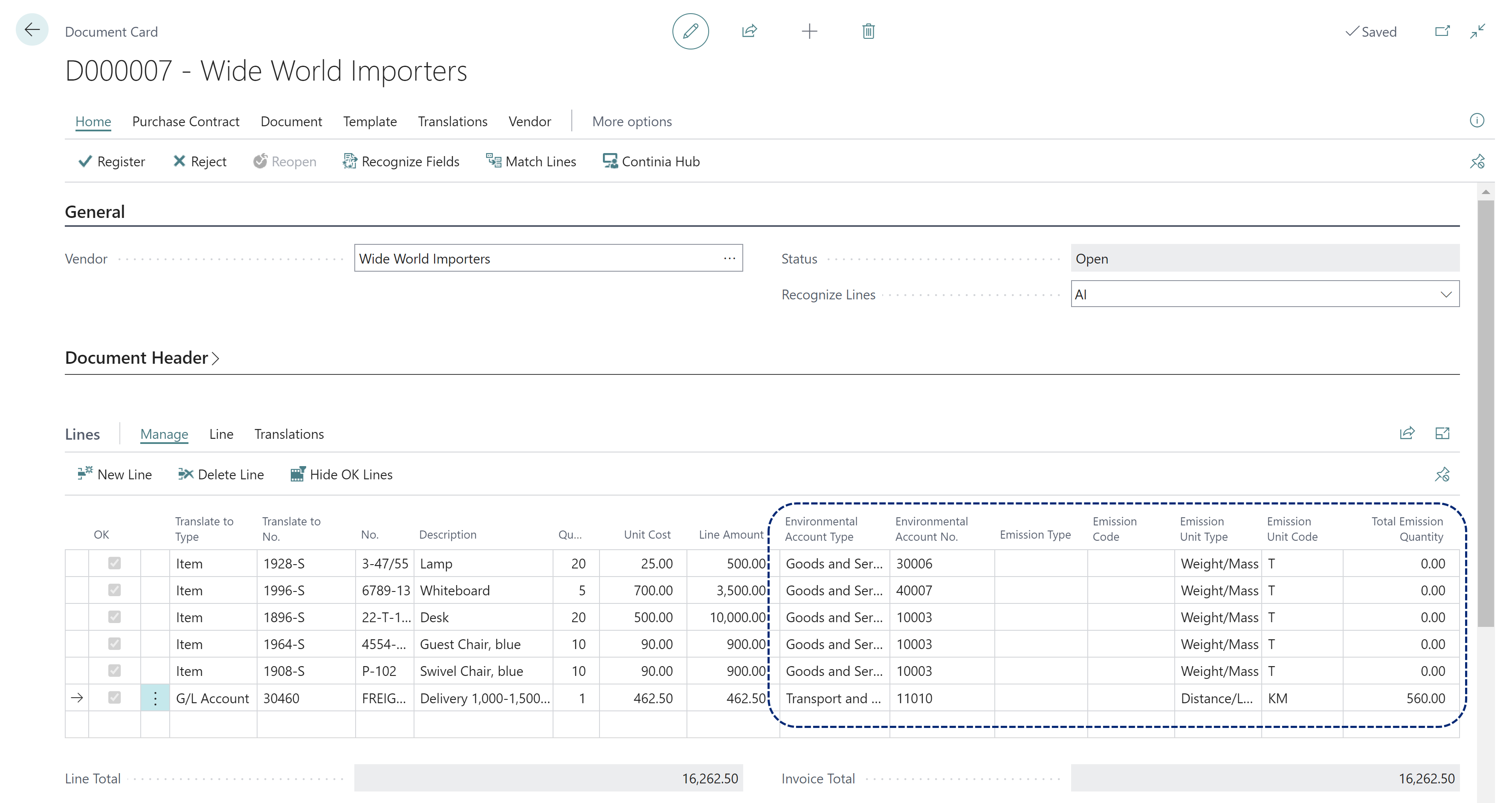Show More options

click(x=631, y=122)
